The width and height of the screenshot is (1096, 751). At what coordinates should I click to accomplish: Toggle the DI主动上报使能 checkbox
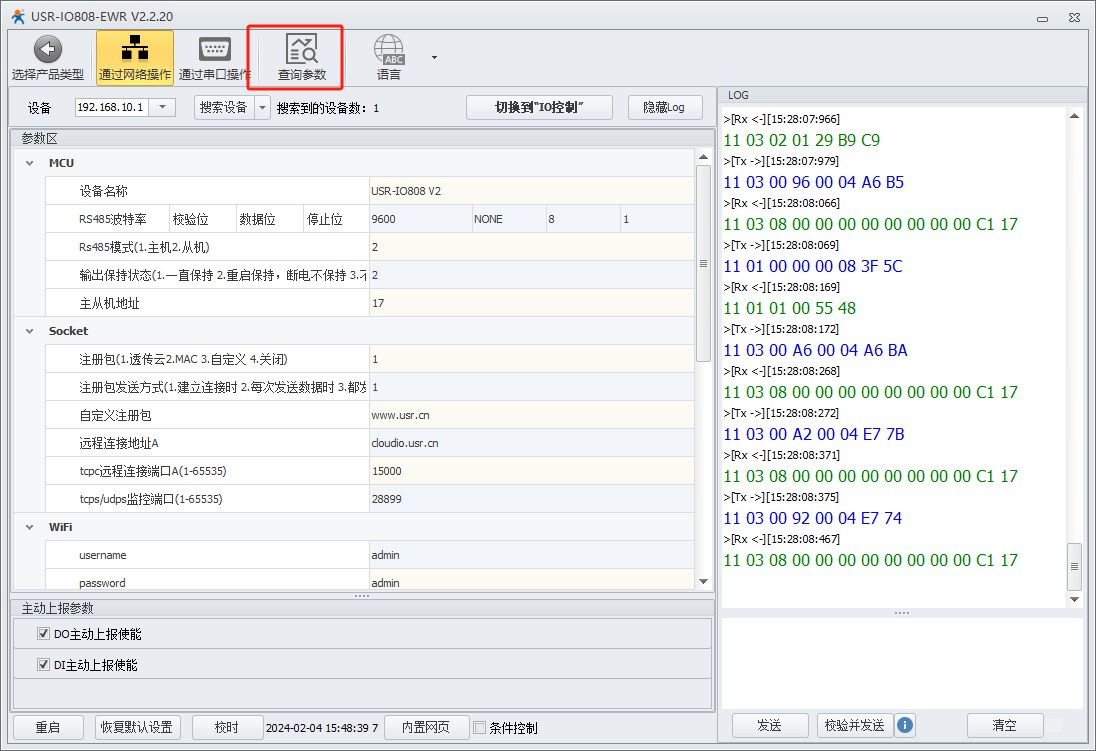pos(43,665)
